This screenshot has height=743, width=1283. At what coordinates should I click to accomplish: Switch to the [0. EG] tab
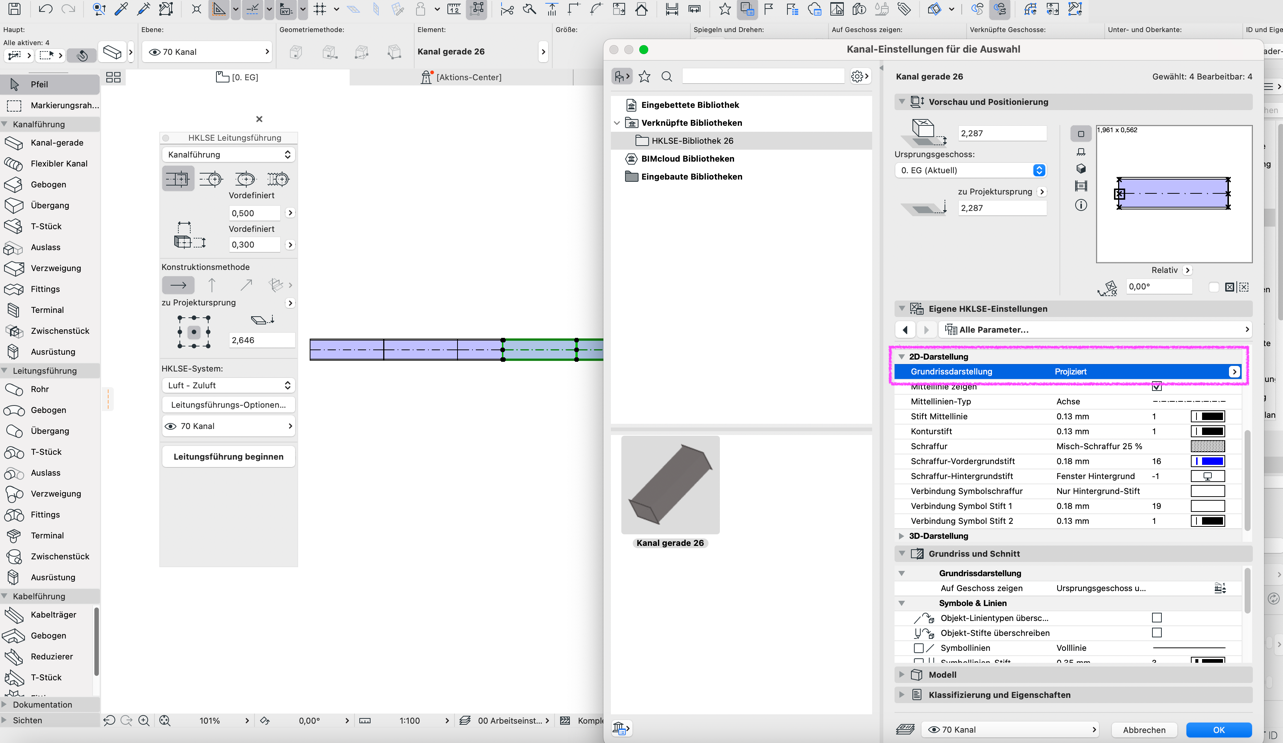tap(237, 77)
